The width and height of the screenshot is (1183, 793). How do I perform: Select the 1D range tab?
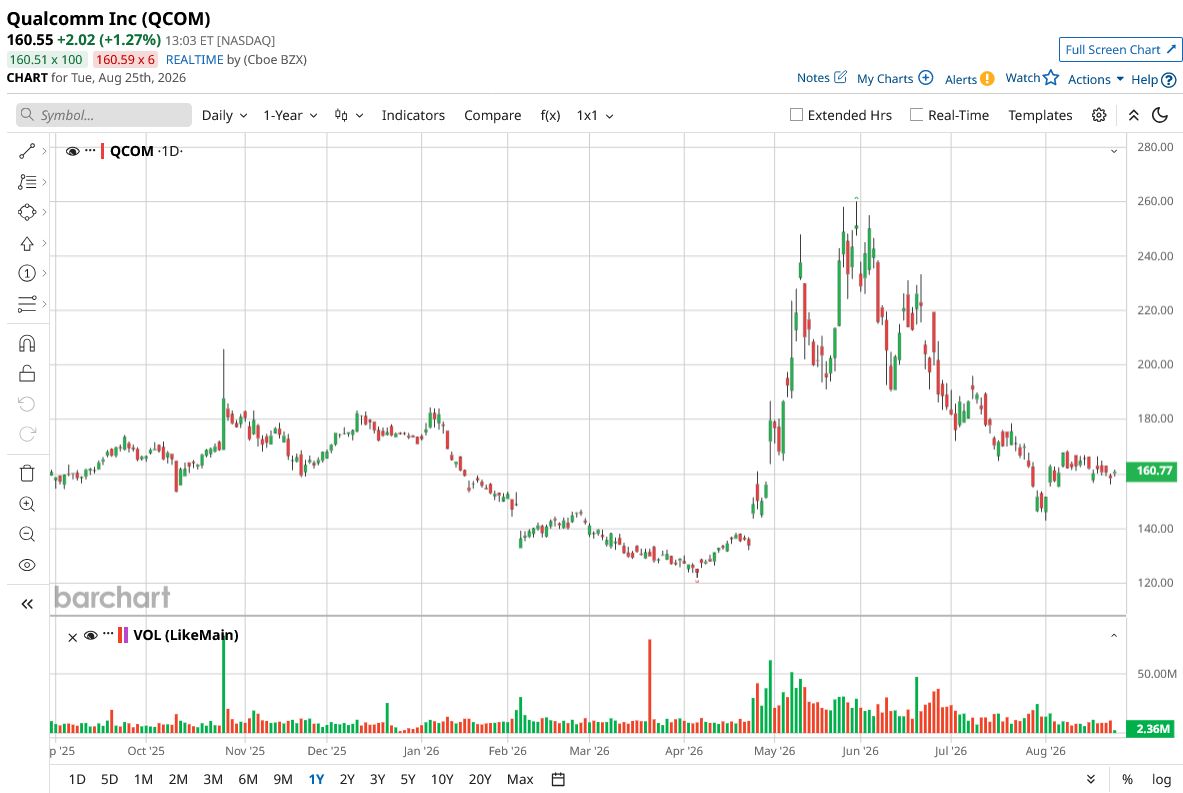pos(77,779)
